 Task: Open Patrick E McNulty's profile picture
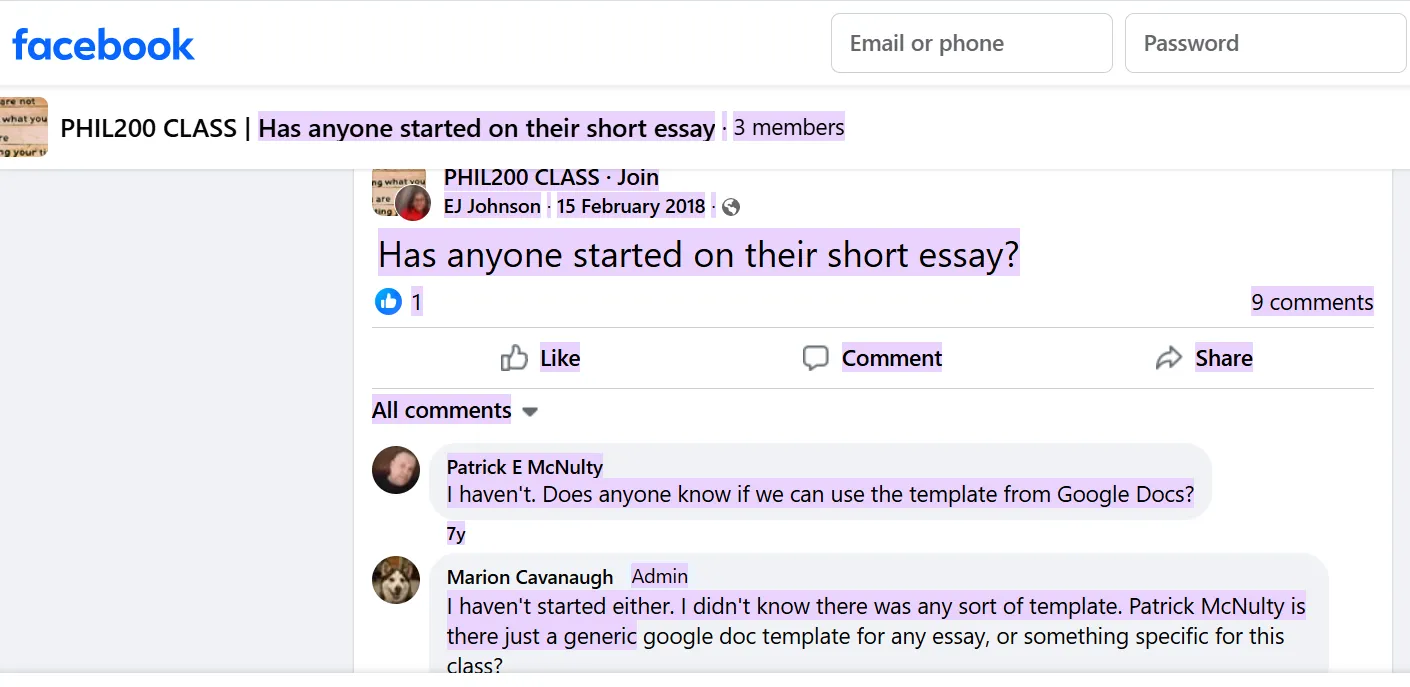396,470
